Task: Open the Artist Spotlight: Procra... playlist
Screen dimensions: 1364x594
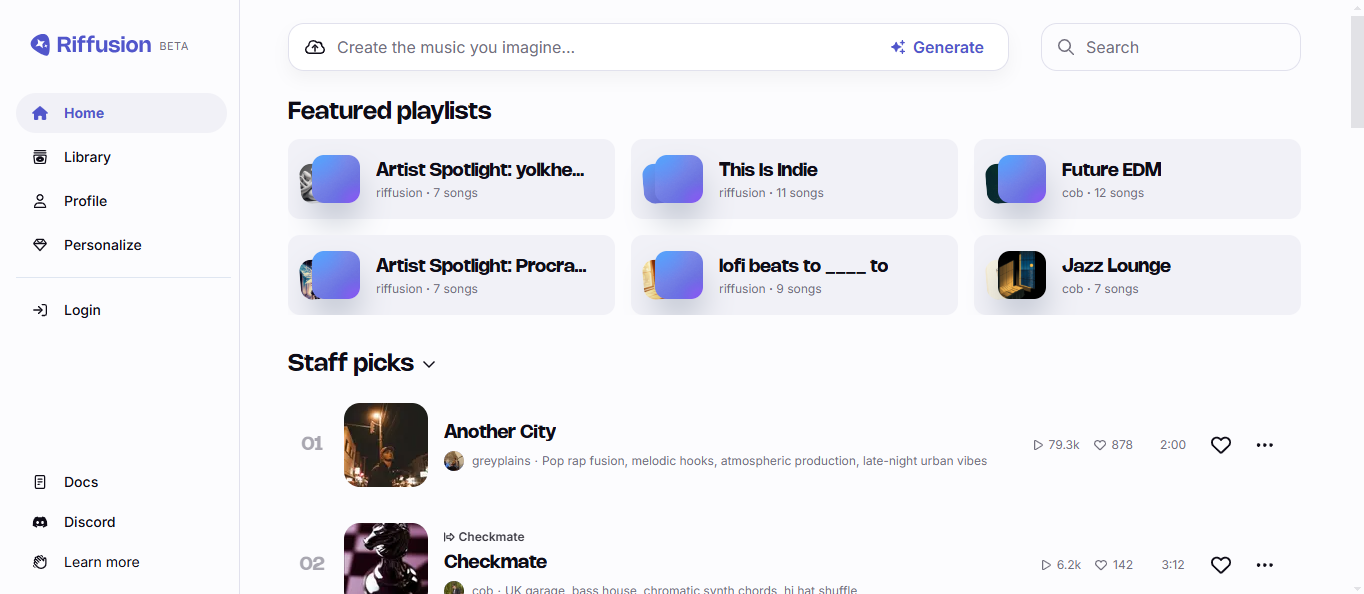Action: pos(451,275)
